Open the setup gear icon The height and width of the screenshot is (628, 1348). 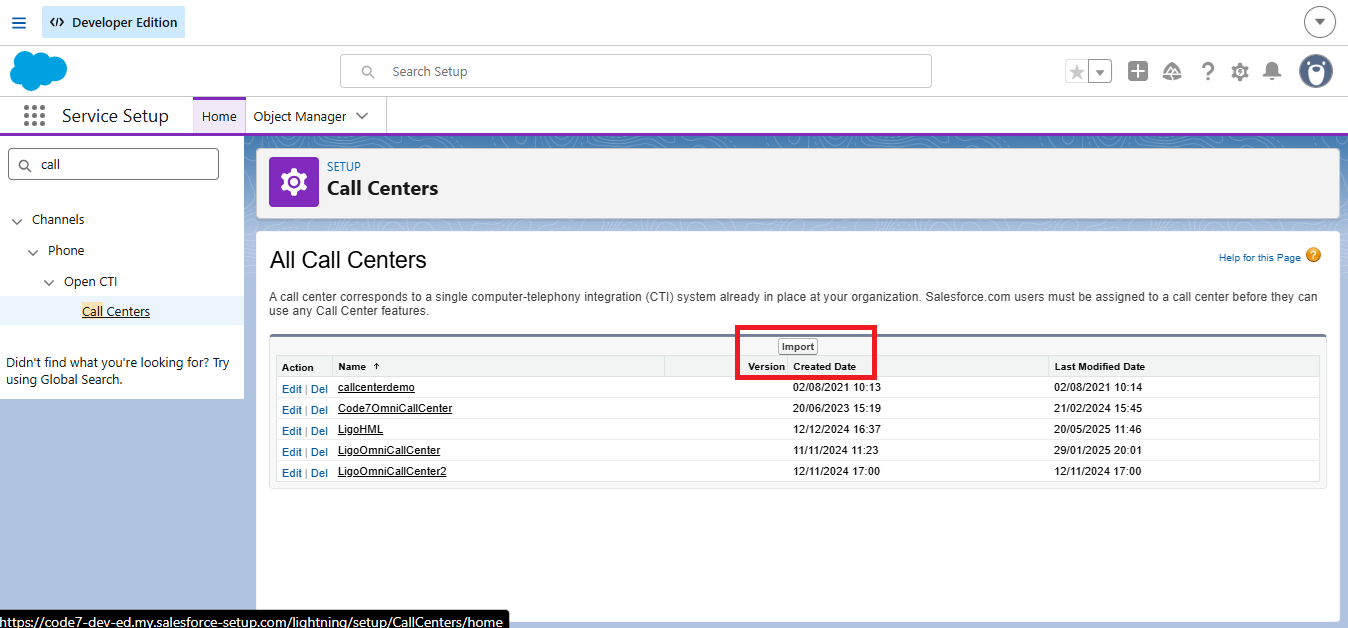(x=1240, y=71)
